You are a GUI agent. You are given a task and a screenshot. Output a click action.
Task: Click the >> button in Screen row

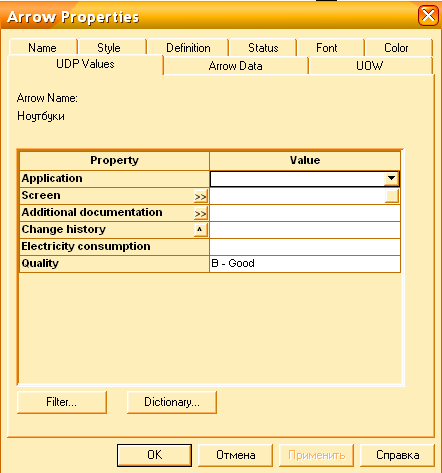point(201,196)
